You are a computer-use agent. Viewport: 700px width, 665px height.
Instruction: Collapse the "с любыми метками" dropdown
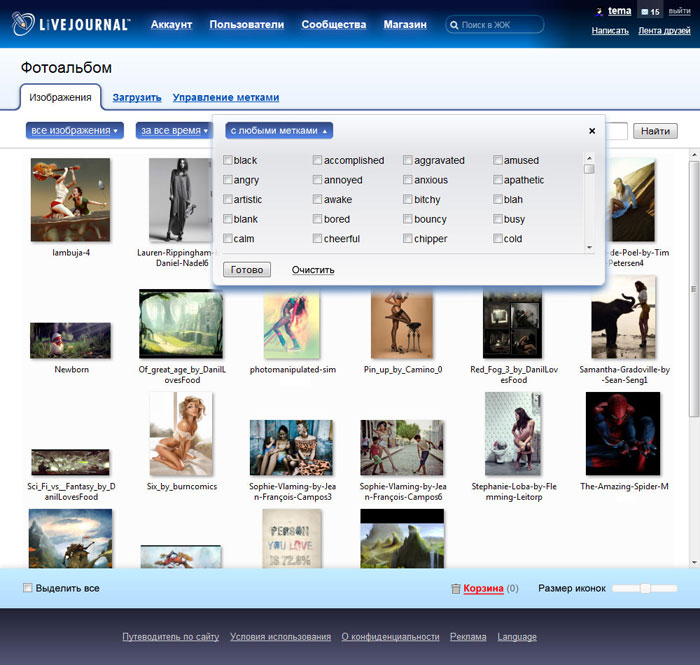point(279,131)
